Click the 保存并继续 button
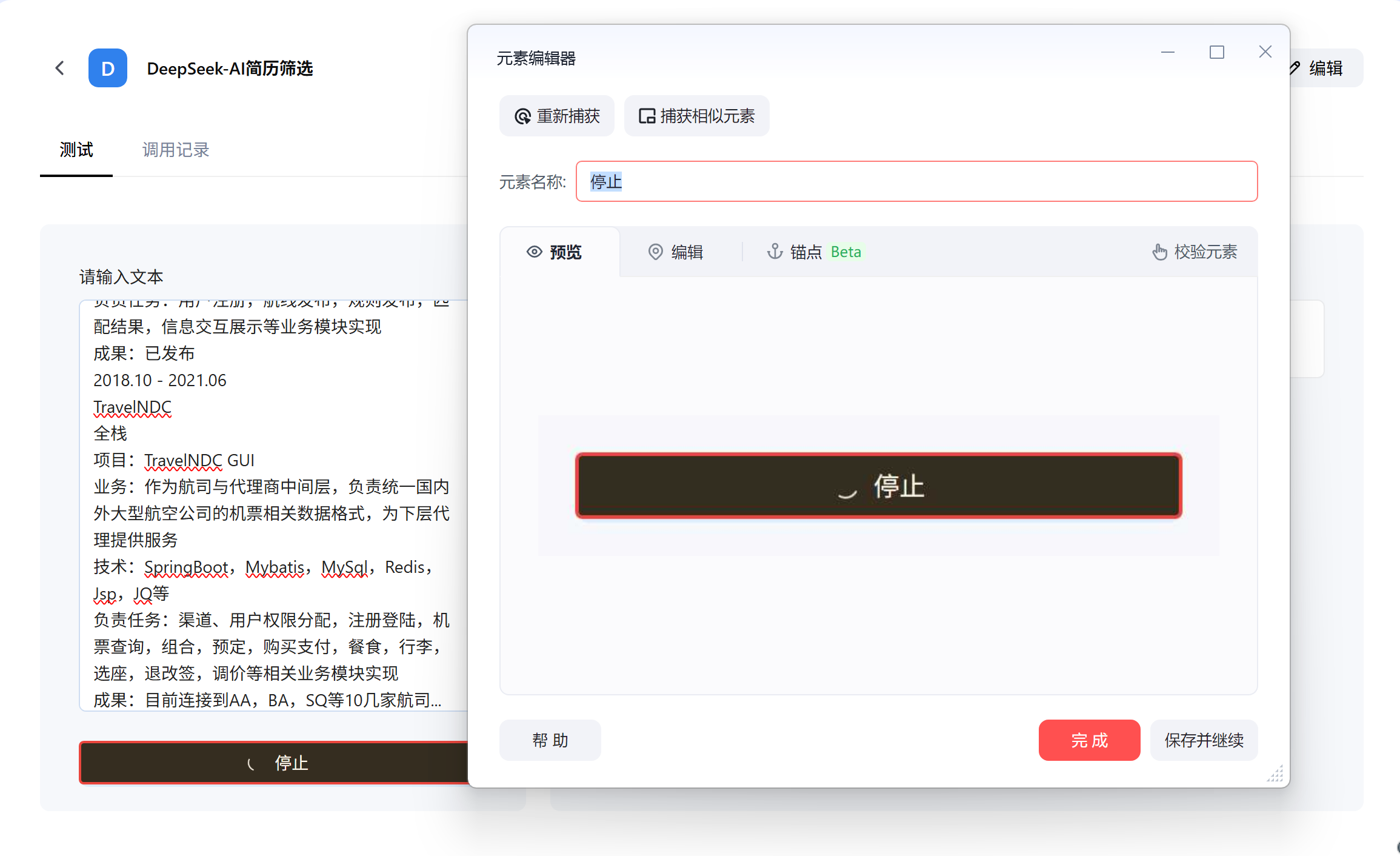 [x=1204, y=740]
